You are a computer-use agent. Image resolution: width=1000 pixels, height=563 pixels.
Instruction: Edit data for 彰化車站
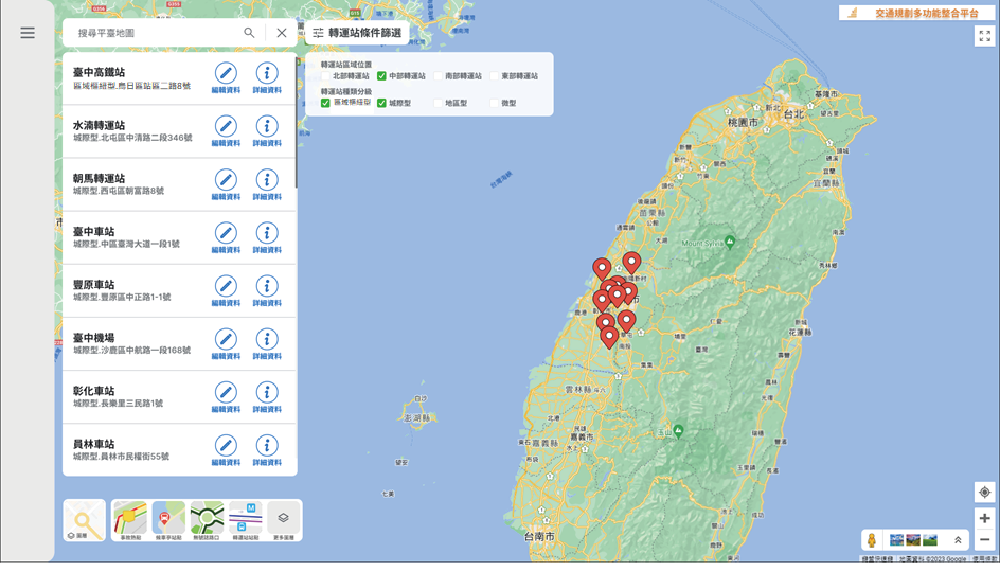coord(226,397)
